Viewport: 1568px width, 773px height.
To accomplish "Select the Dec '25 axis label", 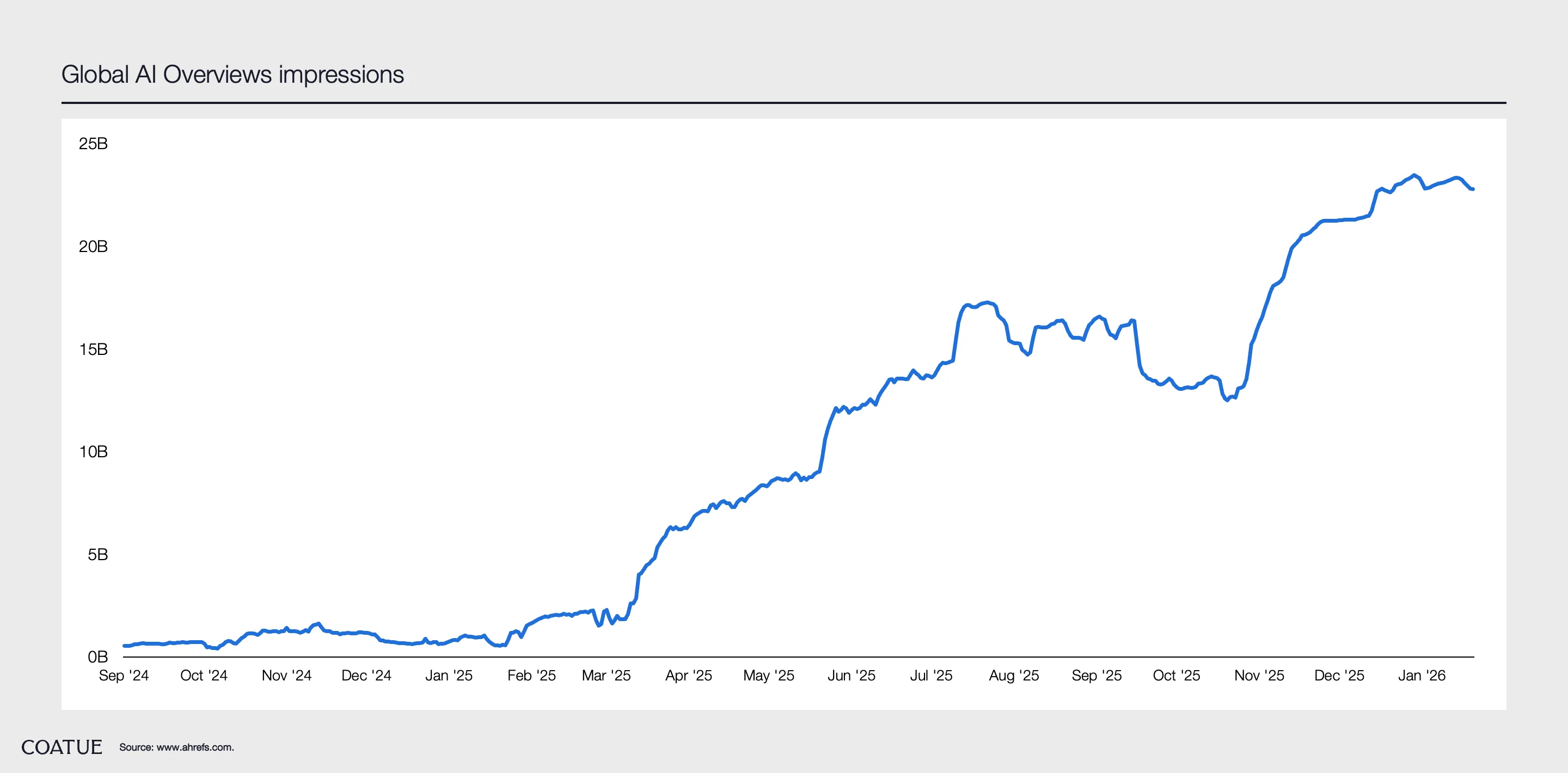I will click(1339, 676).
